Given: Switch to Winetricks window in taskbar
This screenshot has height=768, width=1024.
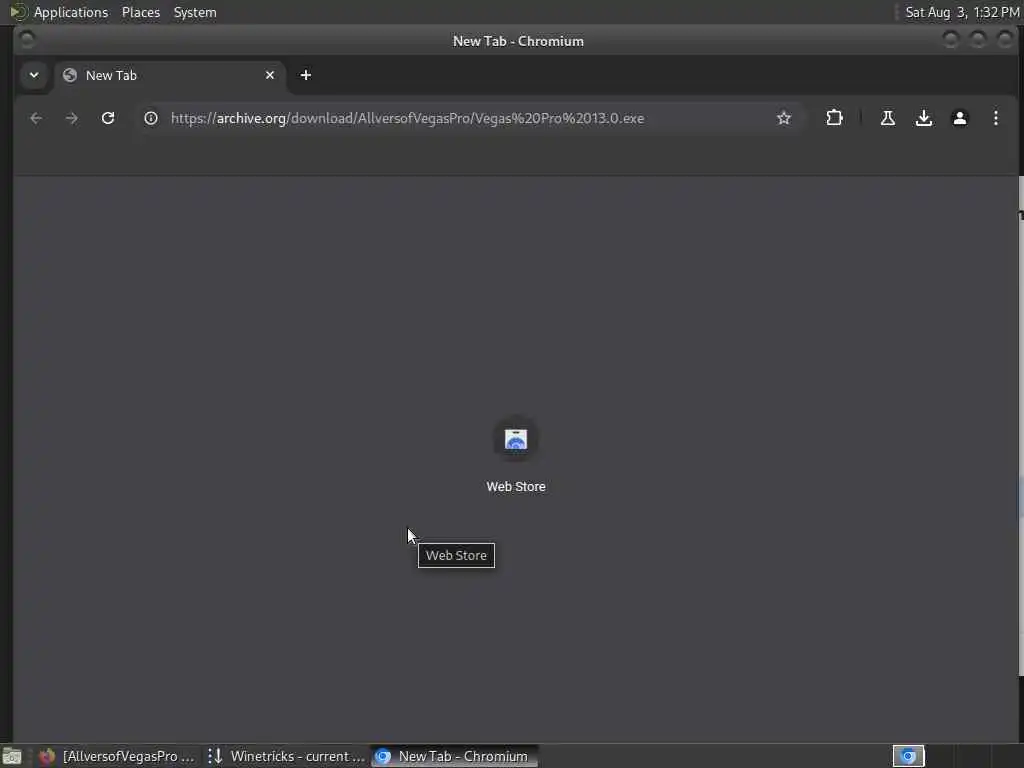Looking at the screenshot, I should tap(285, 756).
